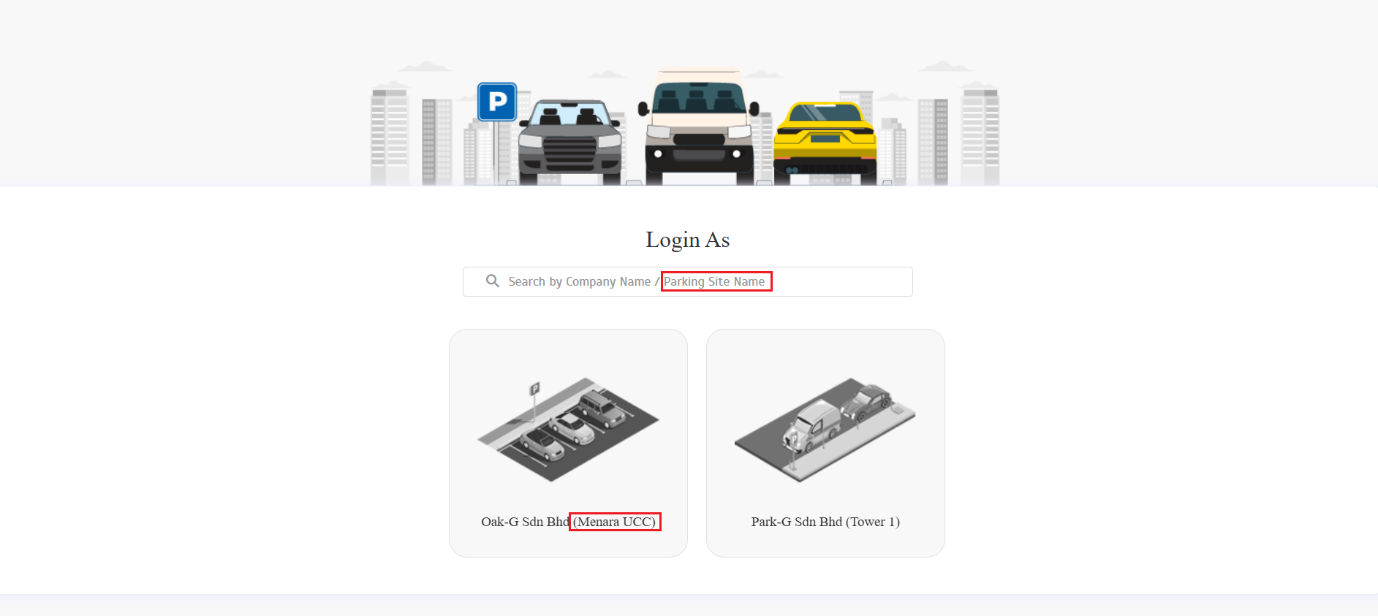This screenshot has width=1378, height=616.
Task: Focus the Company Name / Parking Site search field
Action: [x=687, y=282]
